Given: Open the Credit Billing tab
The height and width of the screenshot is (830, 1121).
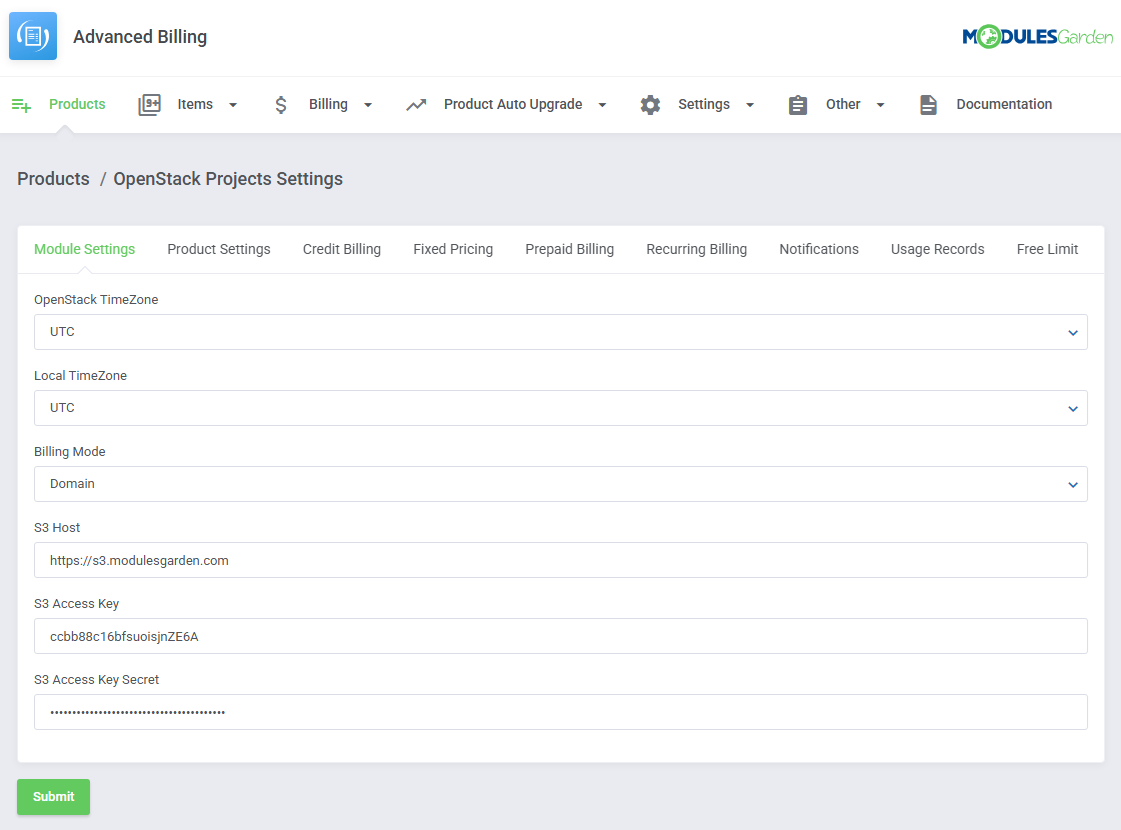Looking at the screenshot, I should (342, 249).
